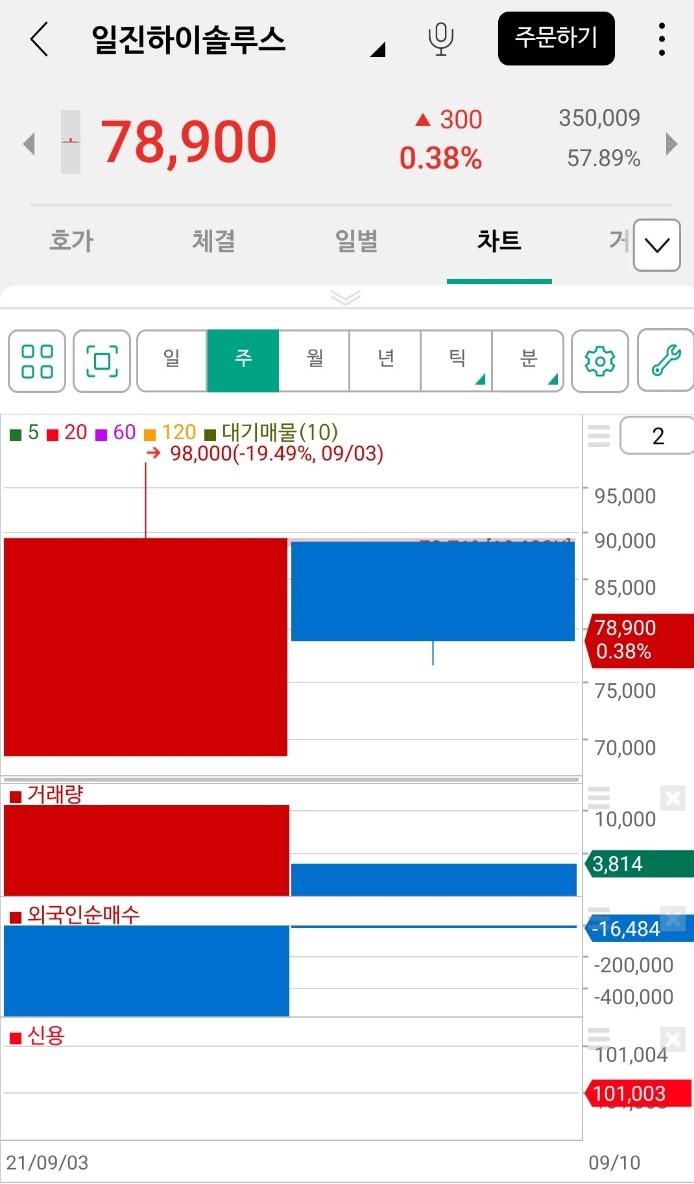Expand the tab list chevron button
The height and width of the screenshot is (1184, 694).
pos(657,245)
